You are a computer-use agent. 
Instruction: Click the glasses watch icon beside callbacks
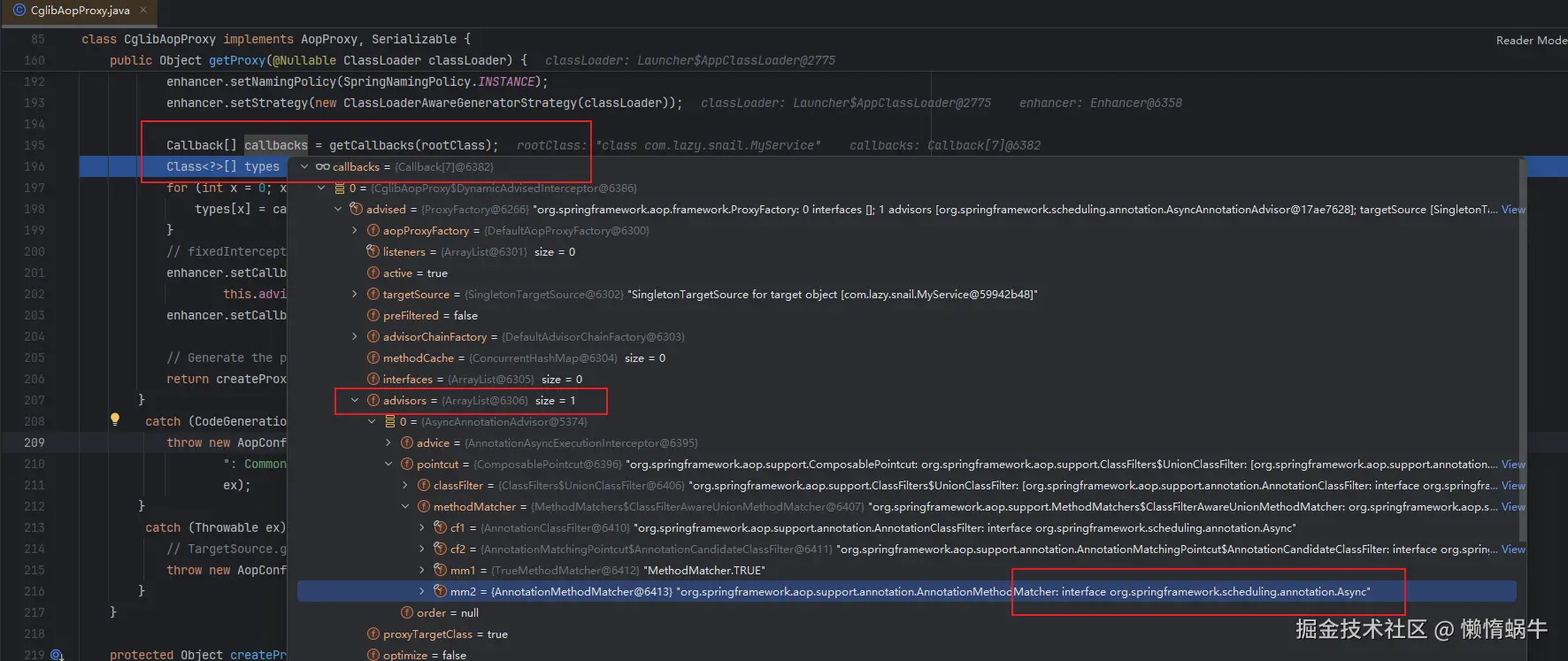(x=322, y=166)
